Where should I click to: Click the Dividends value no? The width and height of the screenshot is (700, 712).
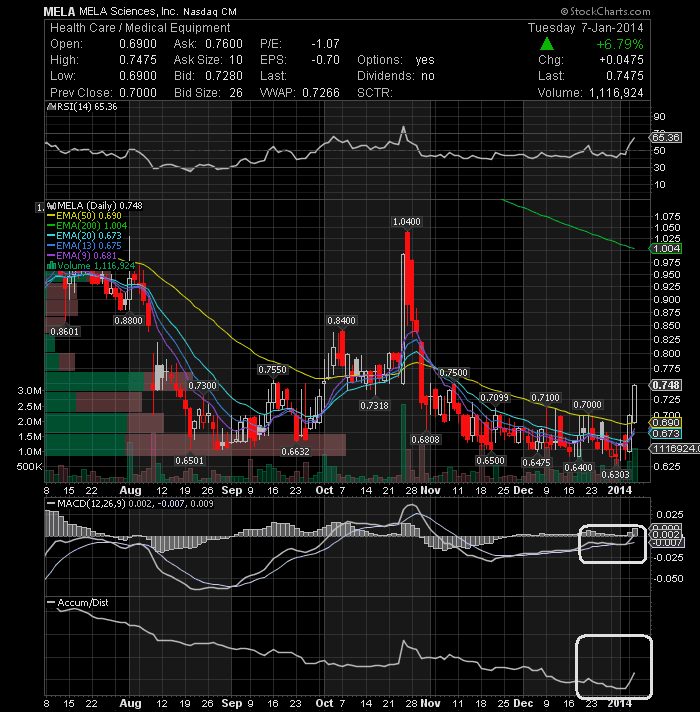pyautogui.click(x=428, y=76)
